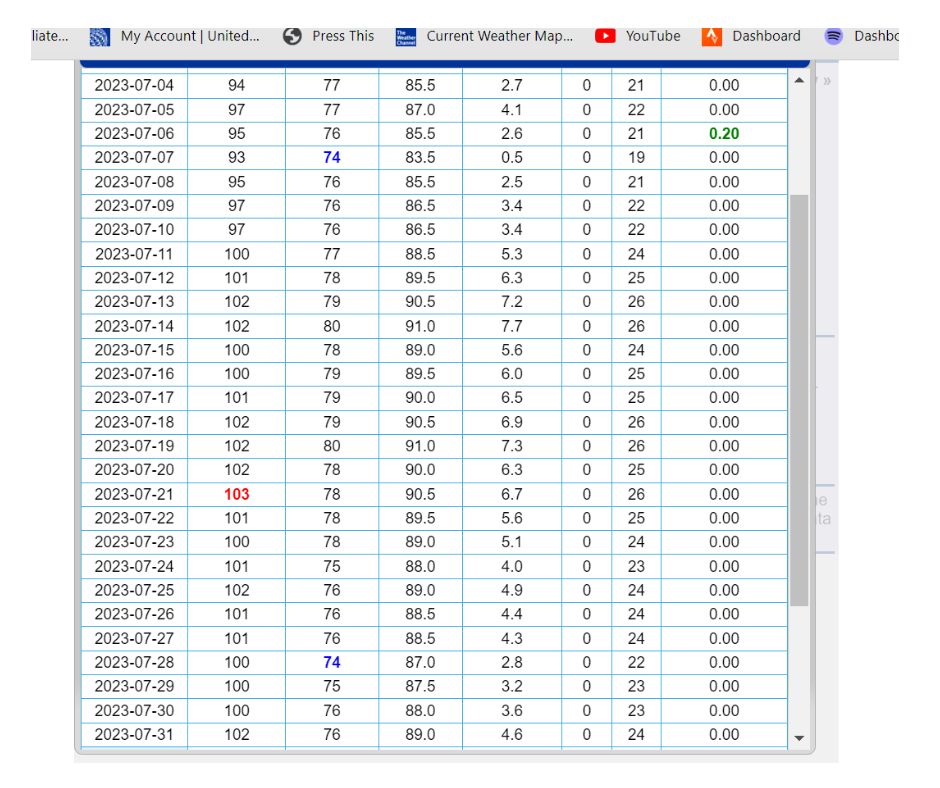Click the gray vertical scrollbar thumb
The height and width of the screenshot is (788, 940).
pyautogui.click(x=798, y=400)
